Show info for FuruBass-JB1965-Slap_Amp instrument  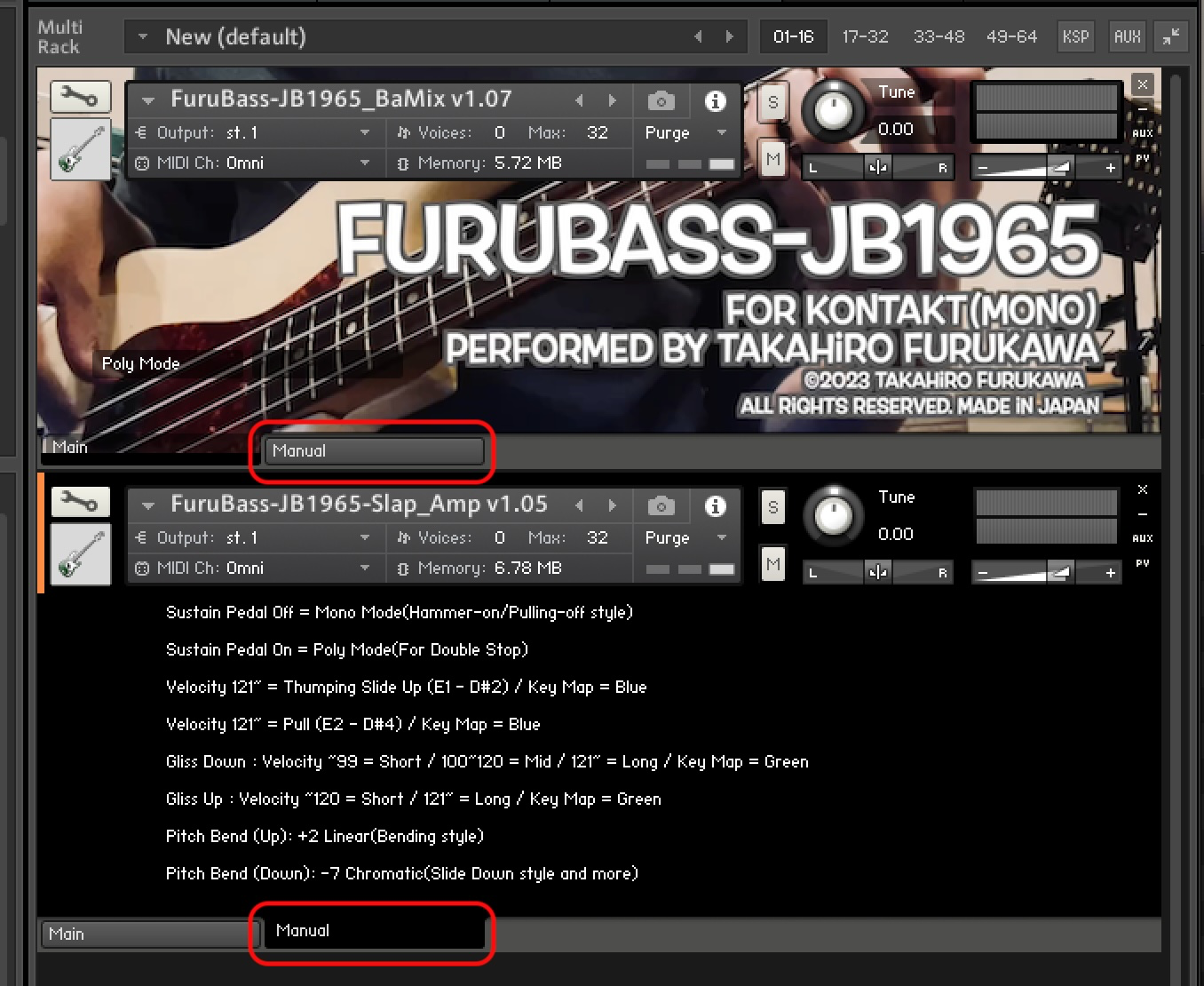(715, 506)
